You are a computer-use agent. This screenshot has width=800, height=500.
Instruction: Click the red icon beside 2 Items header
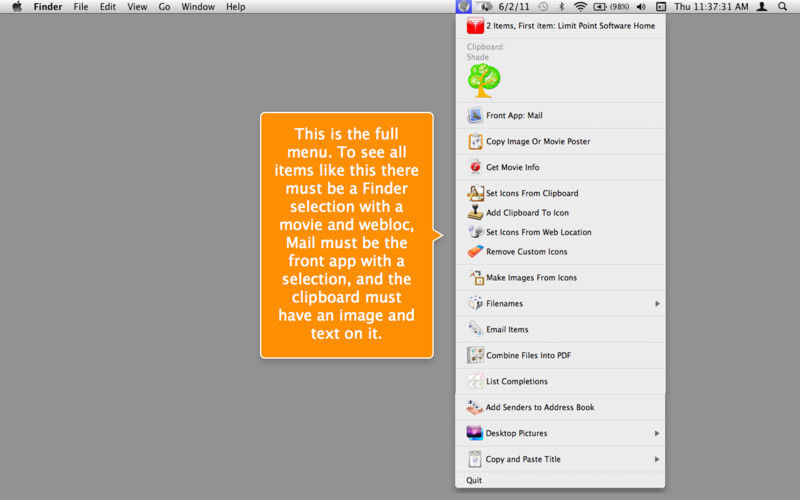(475, 26)
